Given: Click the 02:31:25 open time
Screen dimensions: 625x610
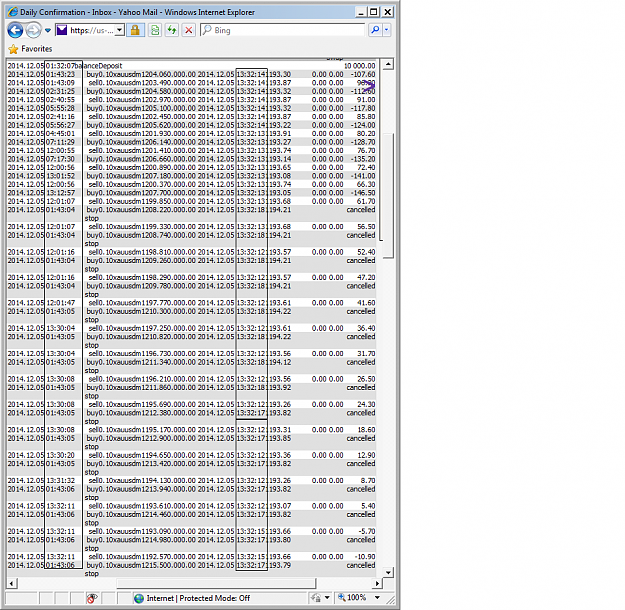Looking at the screenshot, I should [x=60, y=91].
